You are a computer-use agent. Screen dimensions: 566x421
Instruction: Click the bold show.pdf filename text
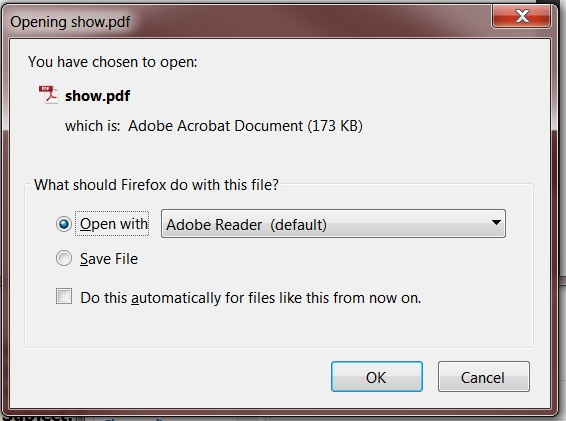point(97,96)
